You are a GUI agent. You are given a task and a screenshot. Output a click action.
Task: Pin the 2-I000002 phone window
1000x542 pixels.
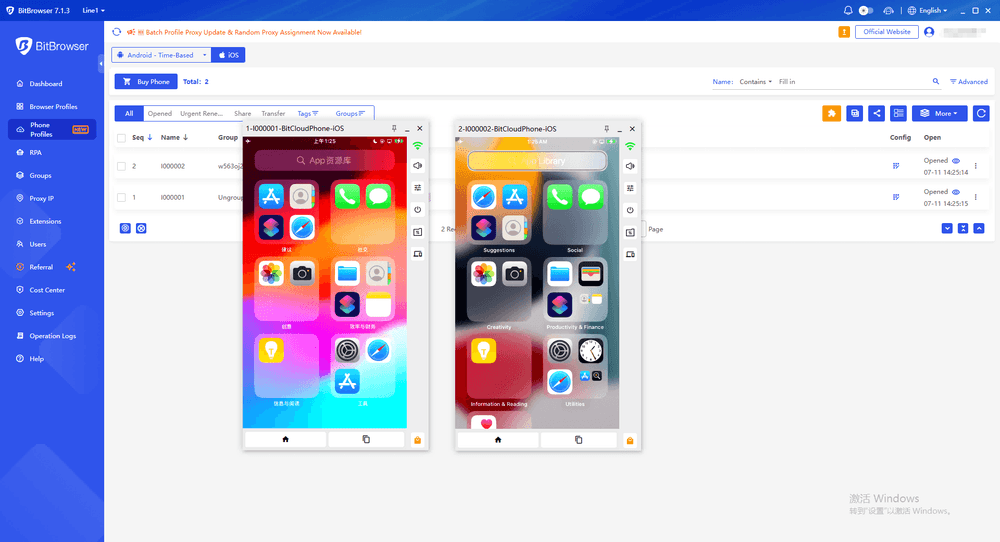pos(607,129)
